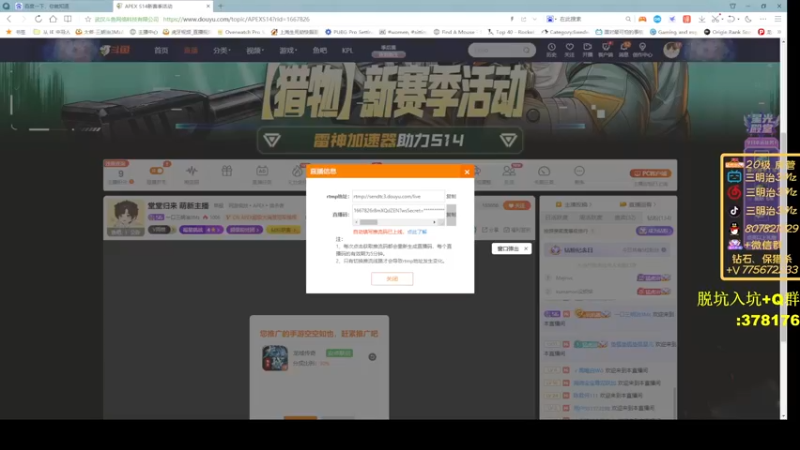Open 首页 in Douyu navigation
800x450 pixels.
pyautogui.click(x=161, y=51)
